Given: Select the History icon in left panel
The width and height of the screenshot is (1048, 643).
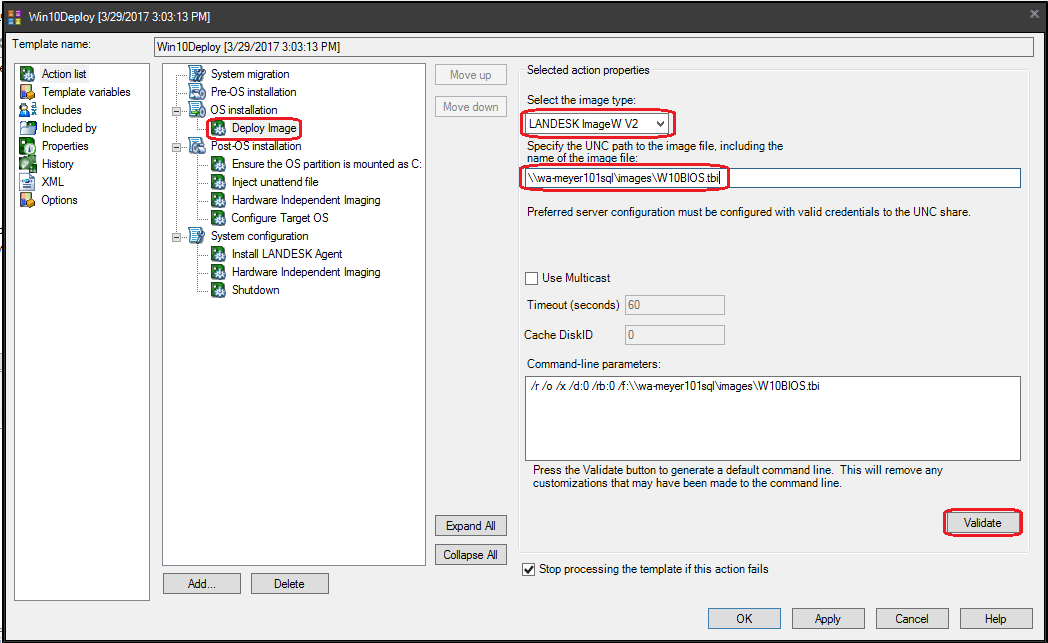Looking at the screenshot, I should coord(28,164).
